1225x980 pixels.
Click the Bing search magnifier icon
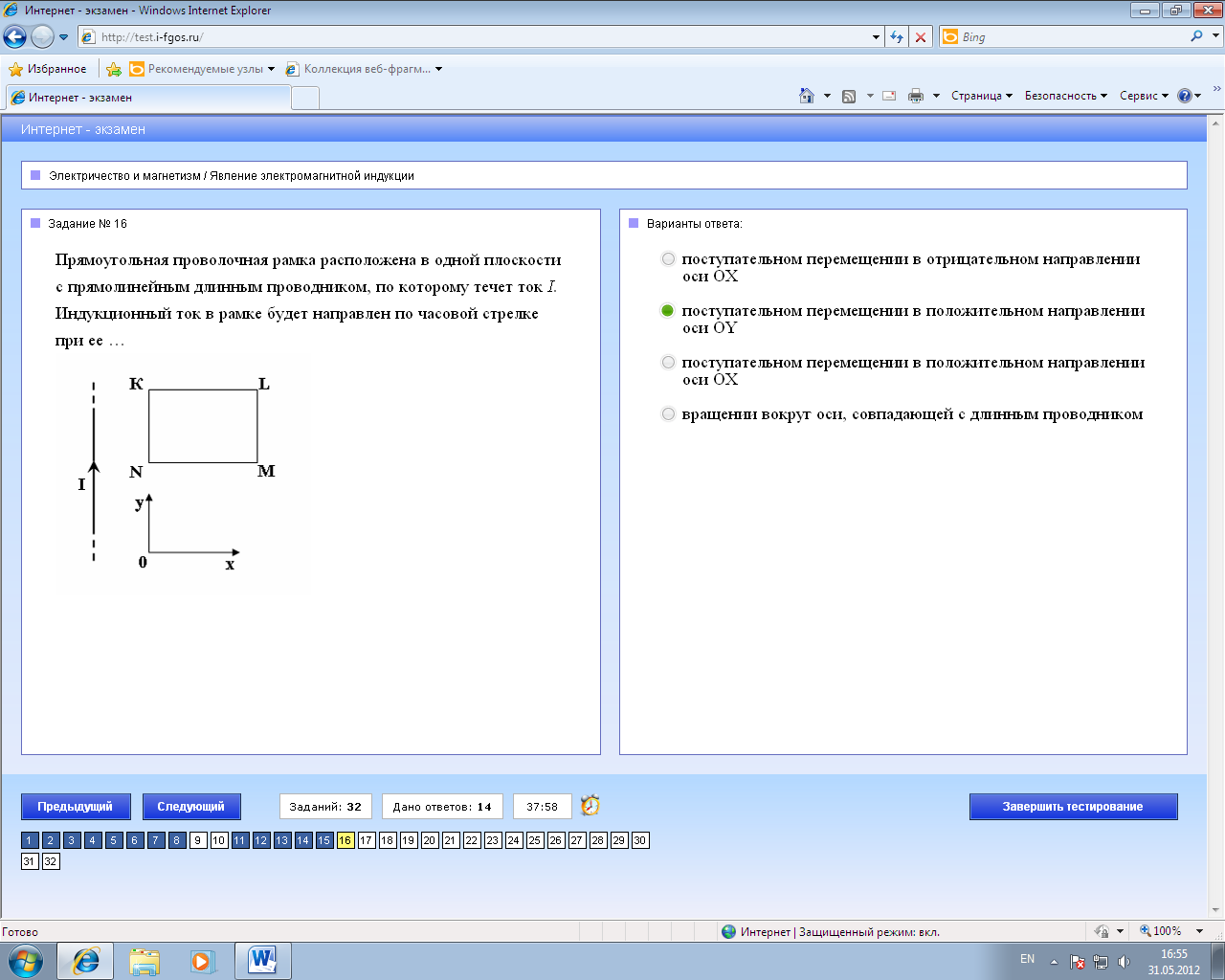coord(1196,36)
